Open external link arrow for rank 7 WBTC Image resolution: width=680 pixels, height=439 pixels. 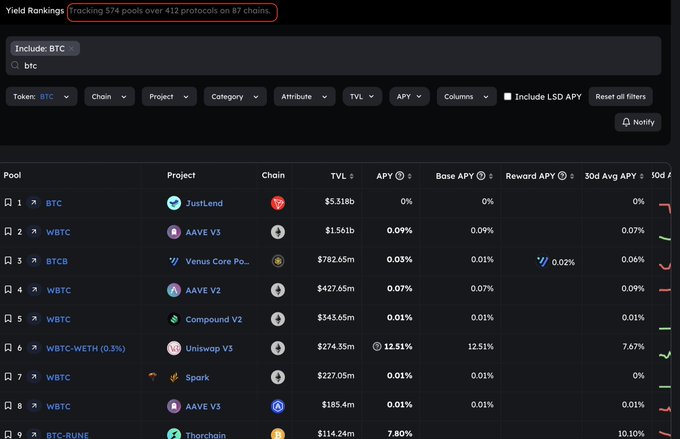[34, 377]
